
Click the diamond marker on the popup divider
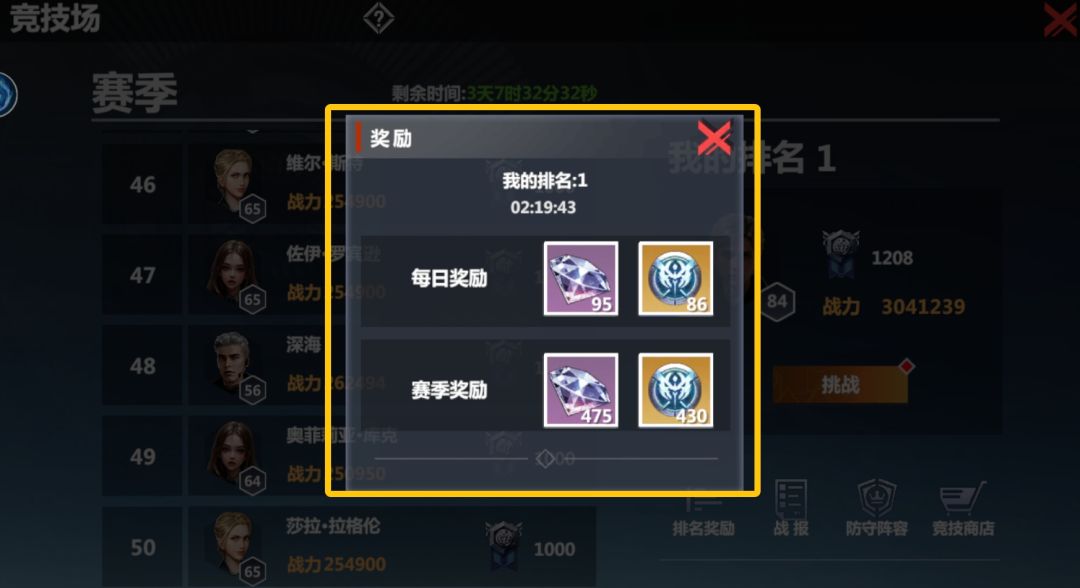[x=546, y=459]
